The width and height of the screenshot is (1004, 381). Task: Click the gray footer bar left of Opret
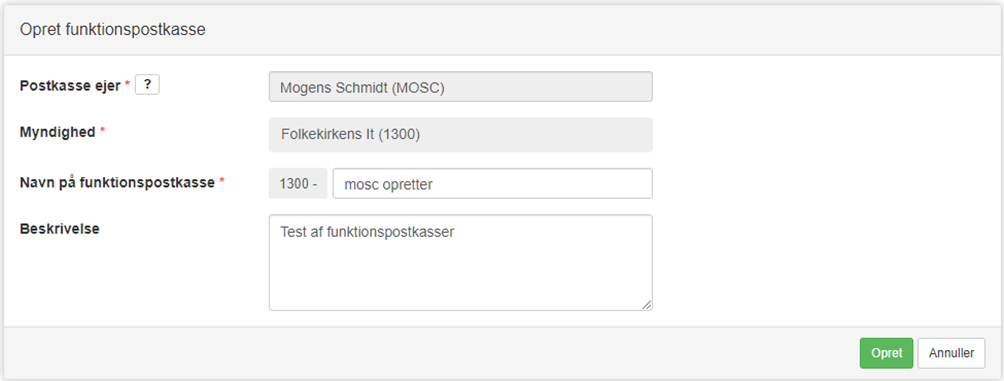pos(429,353)
